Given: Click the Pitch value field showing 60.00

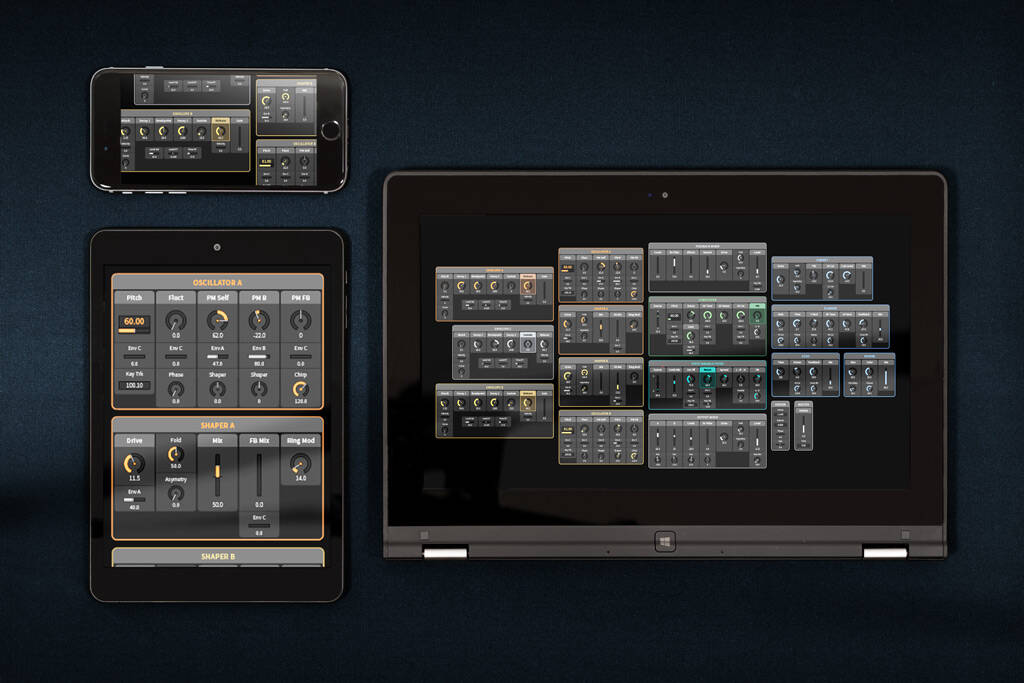Looking at the screenshot, I should pyautogui.click(x=134, y=322).
